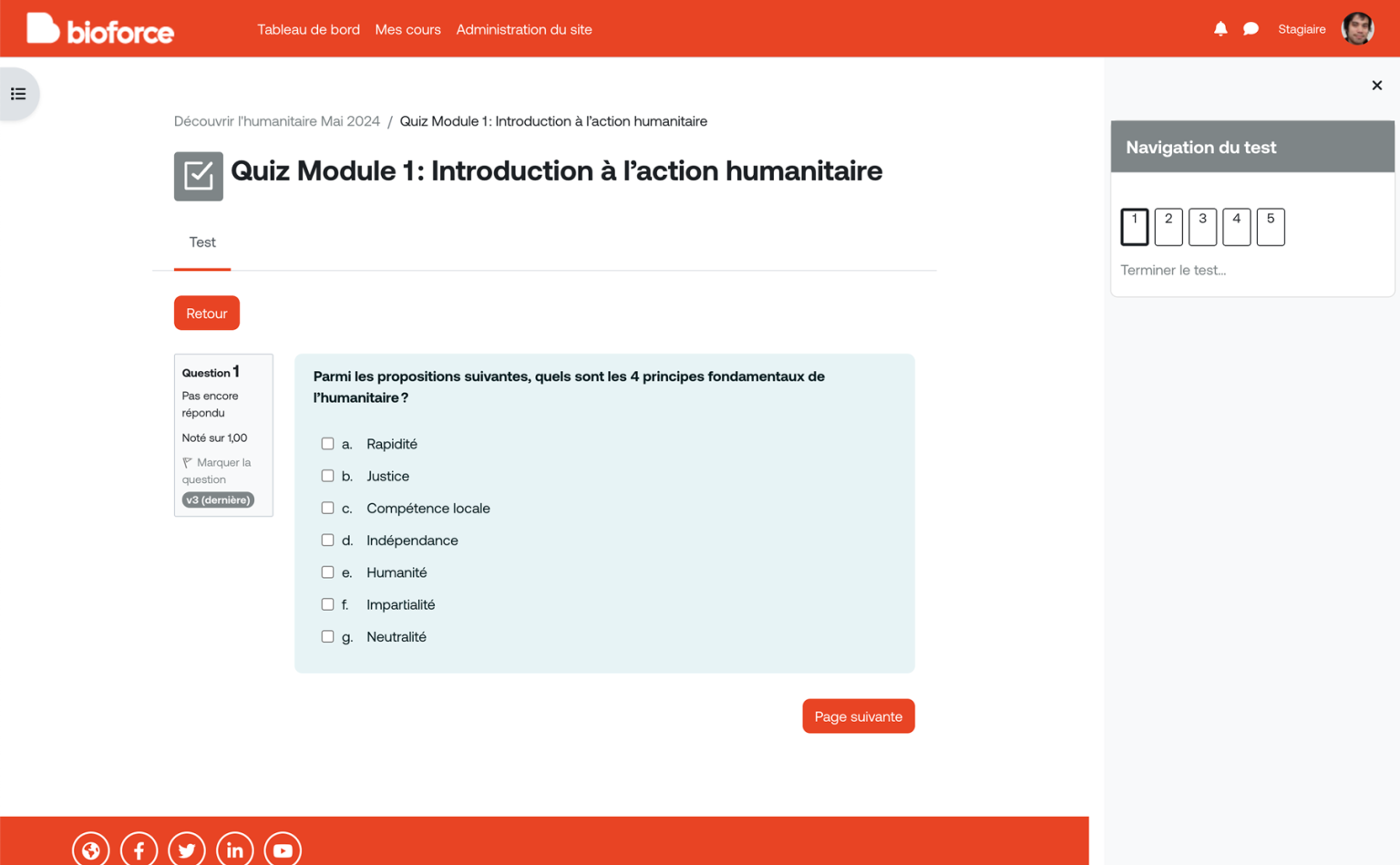Click Marquer la question flag
Screen dimensions: 1400x865
click(x=217, y=470)
